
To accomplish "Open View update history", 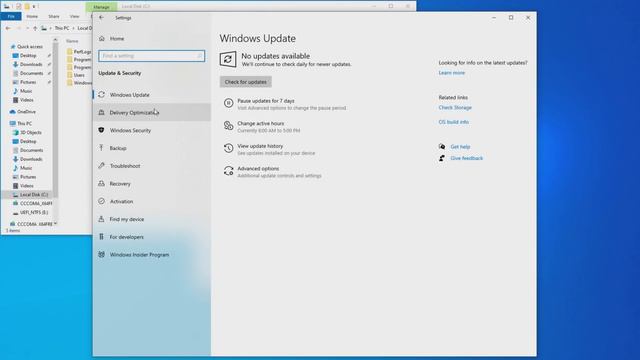I will tap(260, 146).
